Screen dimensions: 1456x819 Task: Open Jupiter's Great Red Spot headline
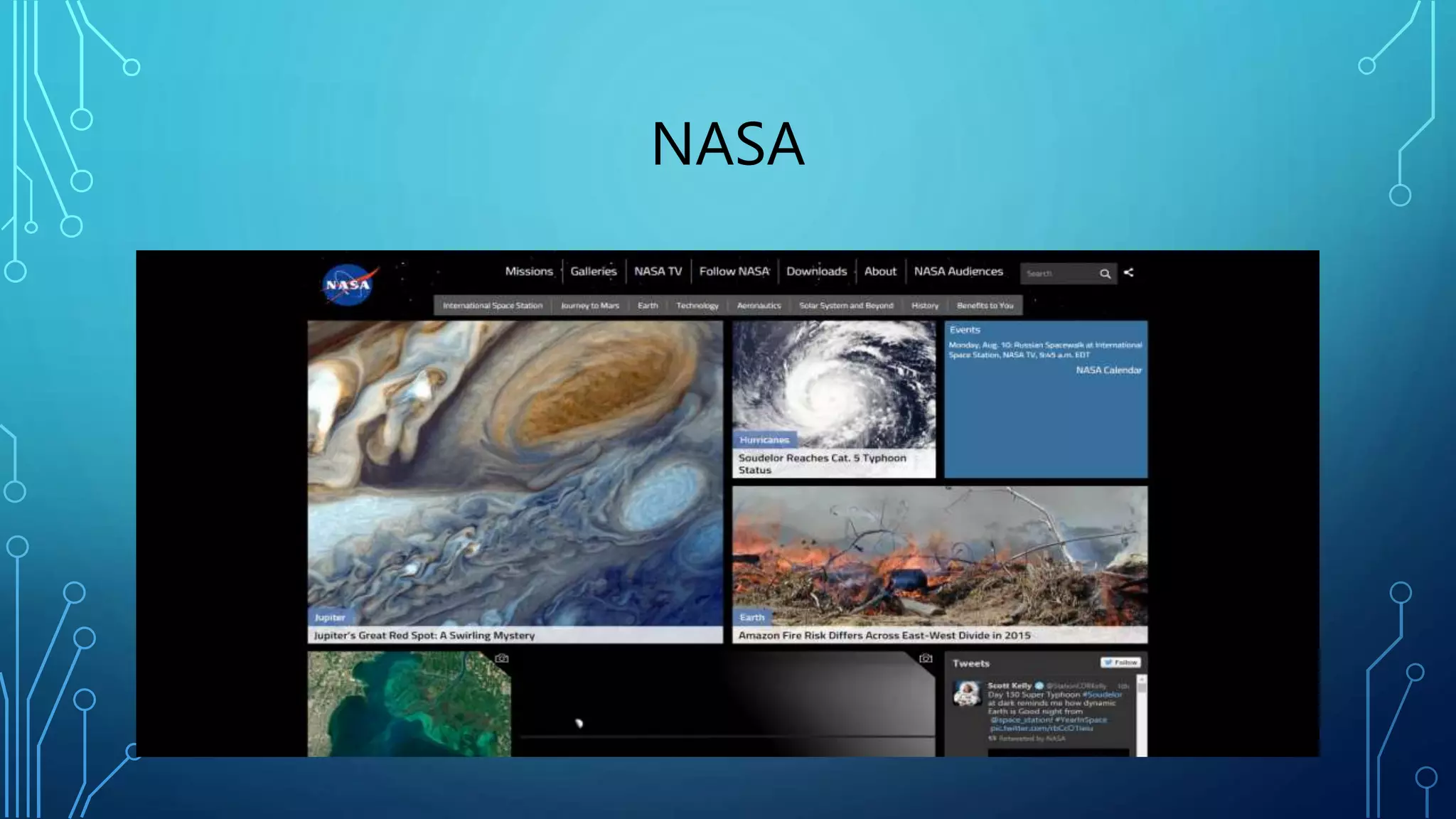(424, 636)
